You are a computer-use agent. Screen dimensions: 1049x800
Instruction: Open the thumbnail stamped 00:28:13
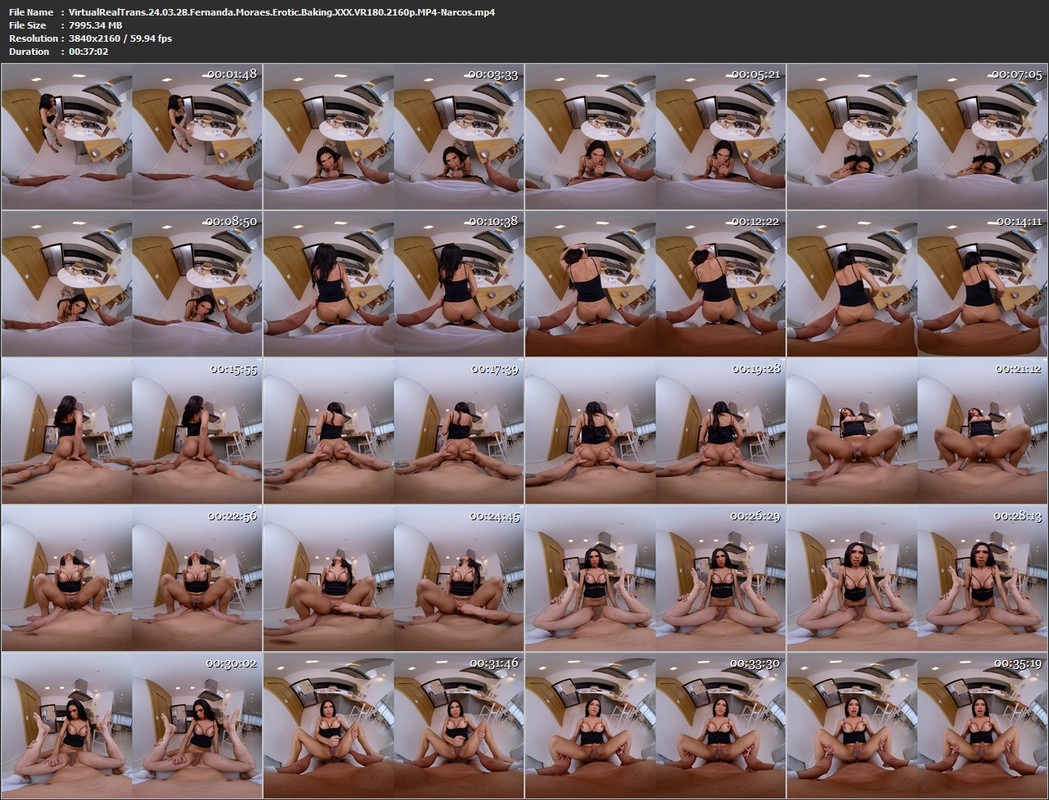pyautogui.click(x=917, y=578)
